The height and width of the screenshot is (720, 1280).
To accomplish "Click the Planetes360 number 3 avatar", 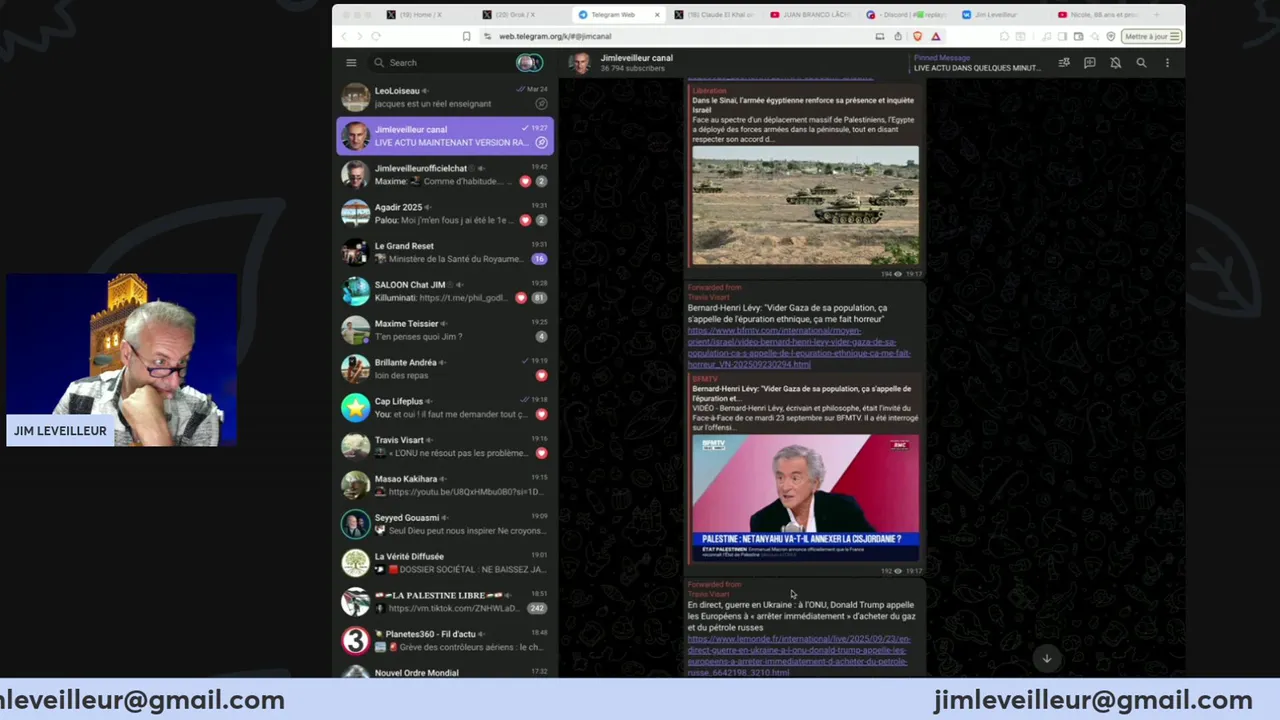I will pyautogui.click(x=355, y=640).
